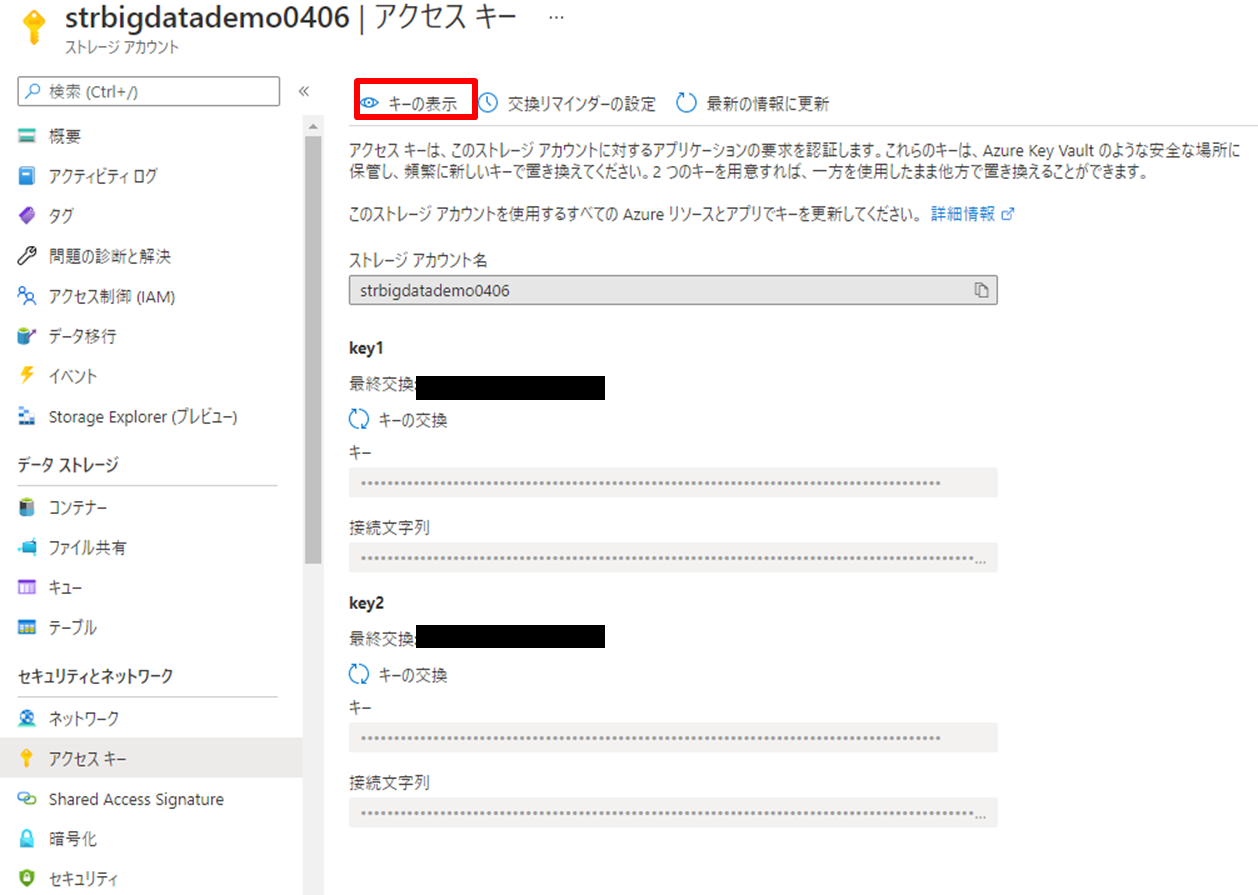1258x895 pixels.
Task: Click the key2 キー masked field
Action: [673, 737]
